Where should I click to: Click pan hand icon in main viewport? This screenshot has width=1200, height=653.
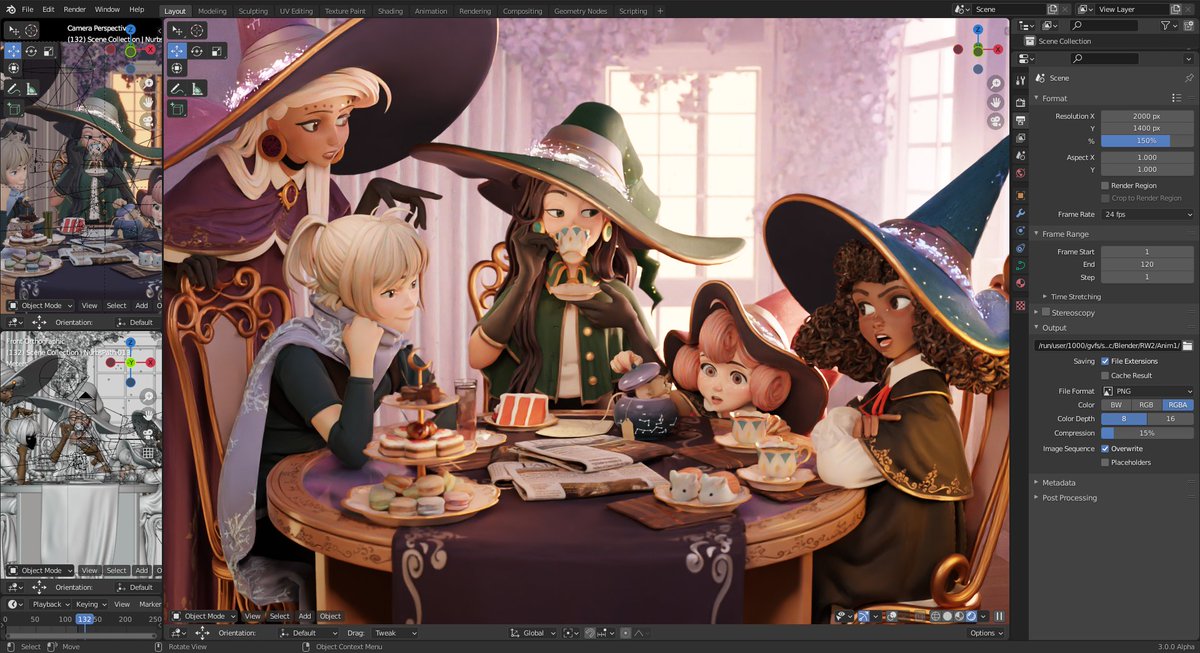[996, 102]
